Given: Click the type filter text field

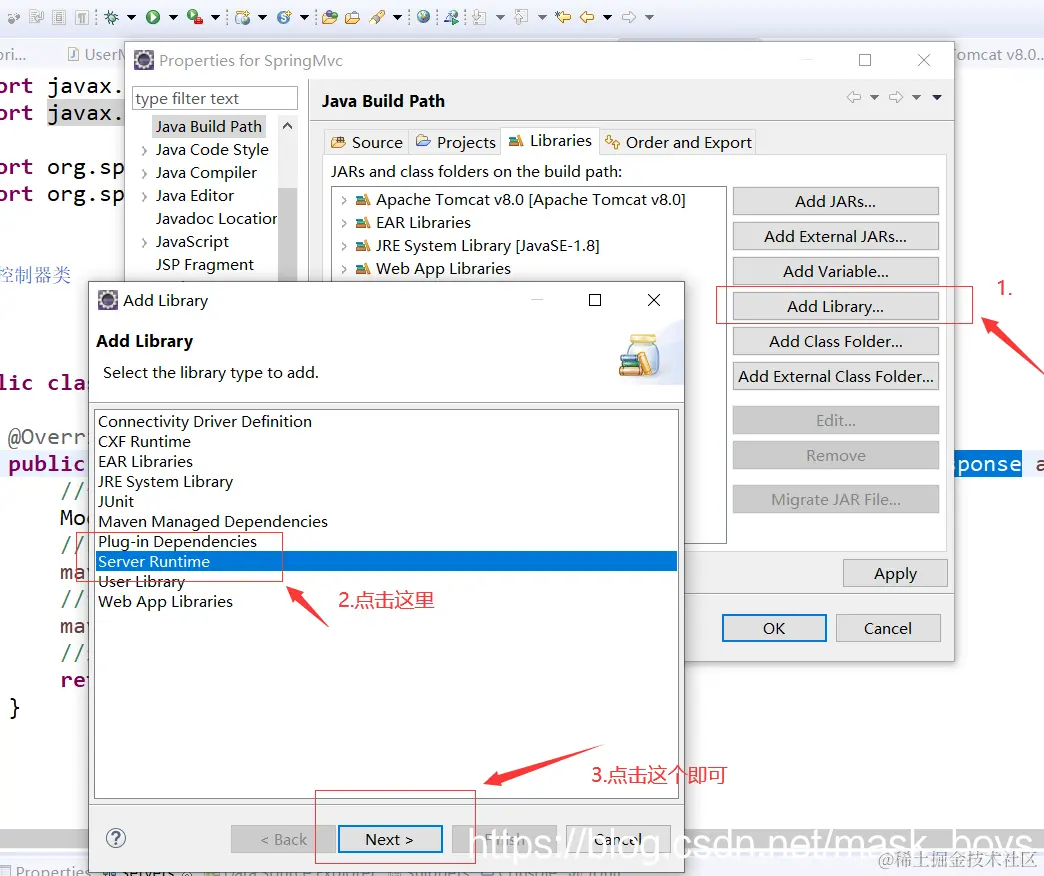Looking at the screenshot, I should click(x=214, y=99).
